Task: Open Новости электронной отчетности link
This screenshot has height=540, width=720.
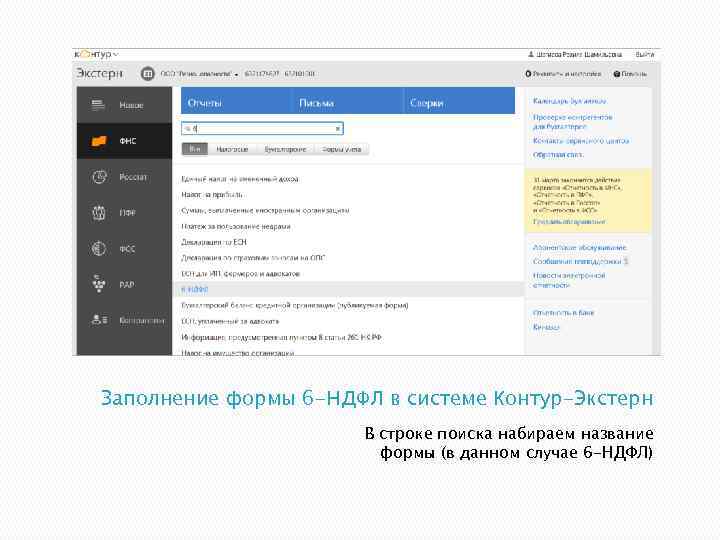Action: tap(569, 280)
